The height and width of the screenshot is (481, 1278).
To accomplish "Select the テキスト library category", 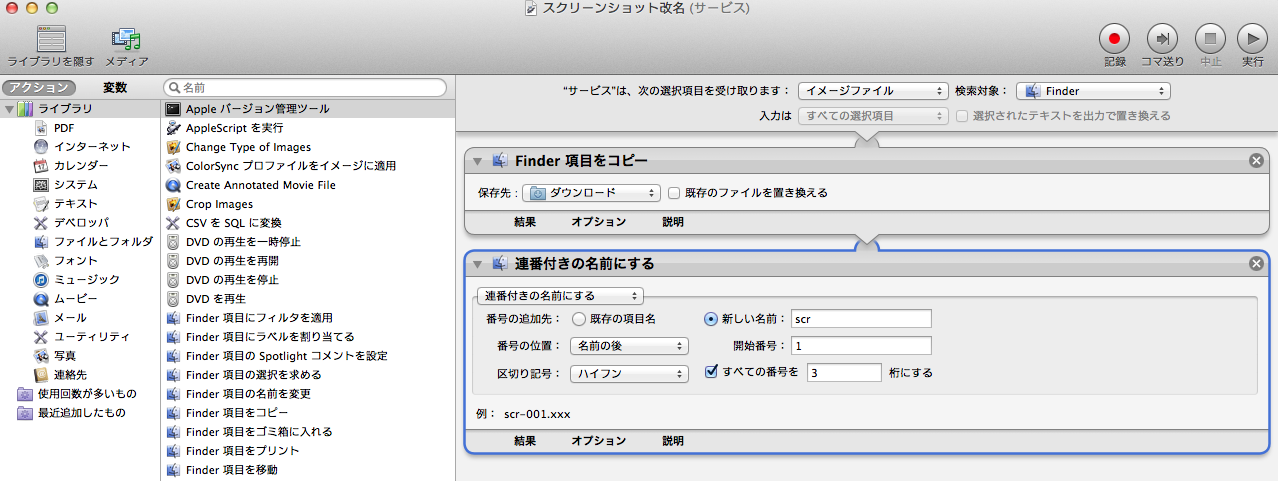I will 76,204.
